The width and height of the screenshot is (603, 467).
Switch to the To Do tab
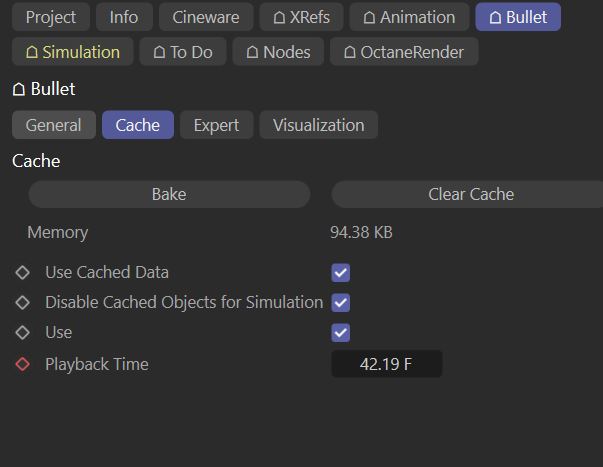(183, 52)
